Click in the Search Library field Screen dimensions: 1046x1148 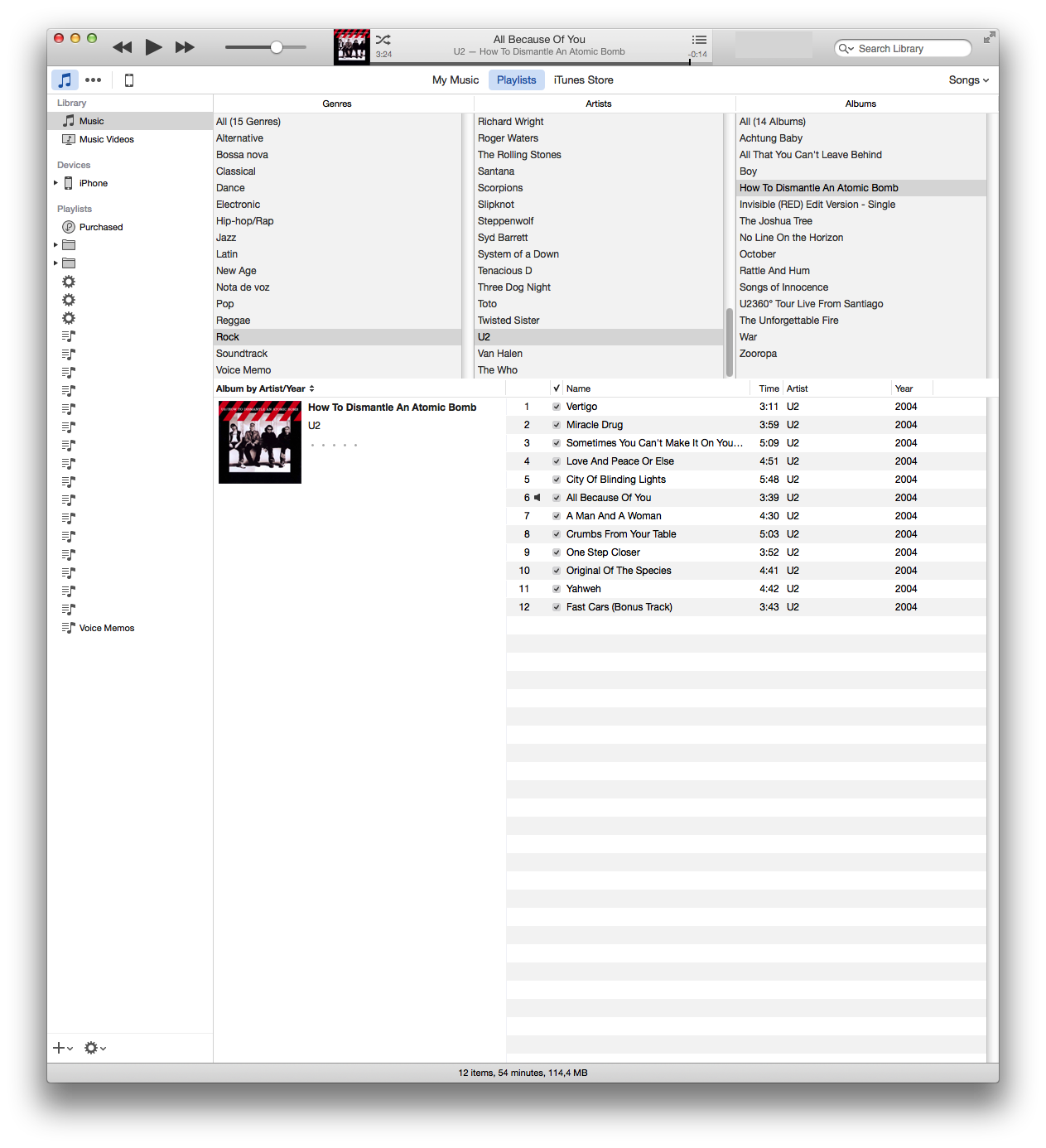pos(903,49)
